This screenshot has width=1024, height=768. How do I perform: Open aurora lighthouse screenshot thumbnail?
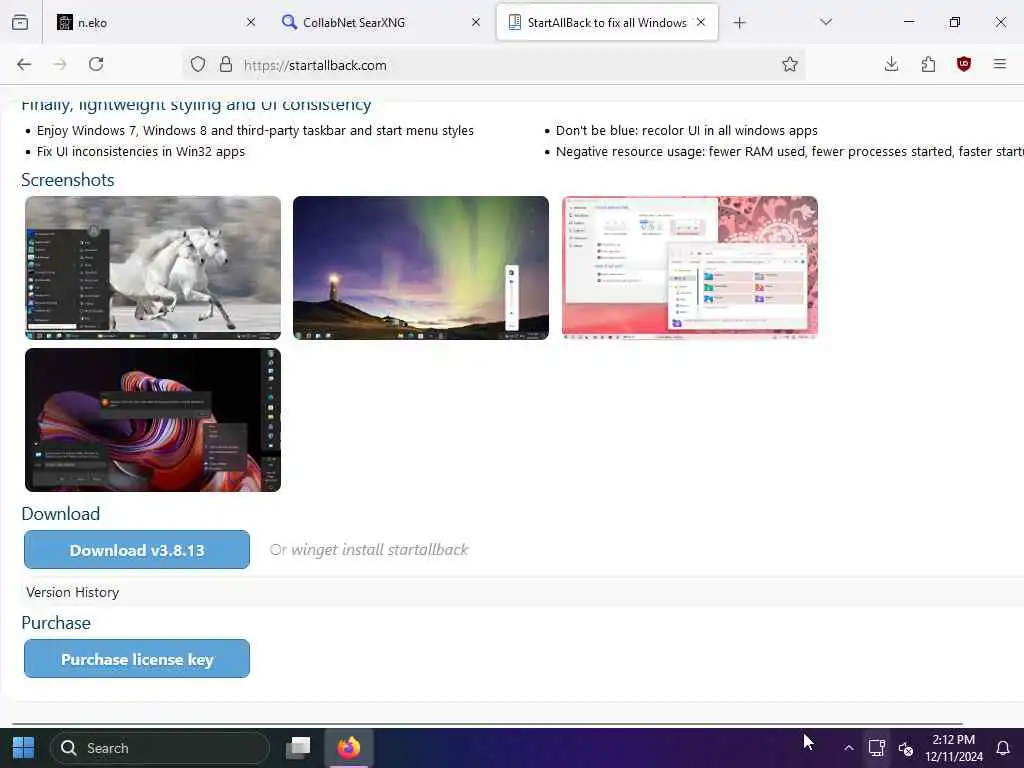[x=421, y=268]
